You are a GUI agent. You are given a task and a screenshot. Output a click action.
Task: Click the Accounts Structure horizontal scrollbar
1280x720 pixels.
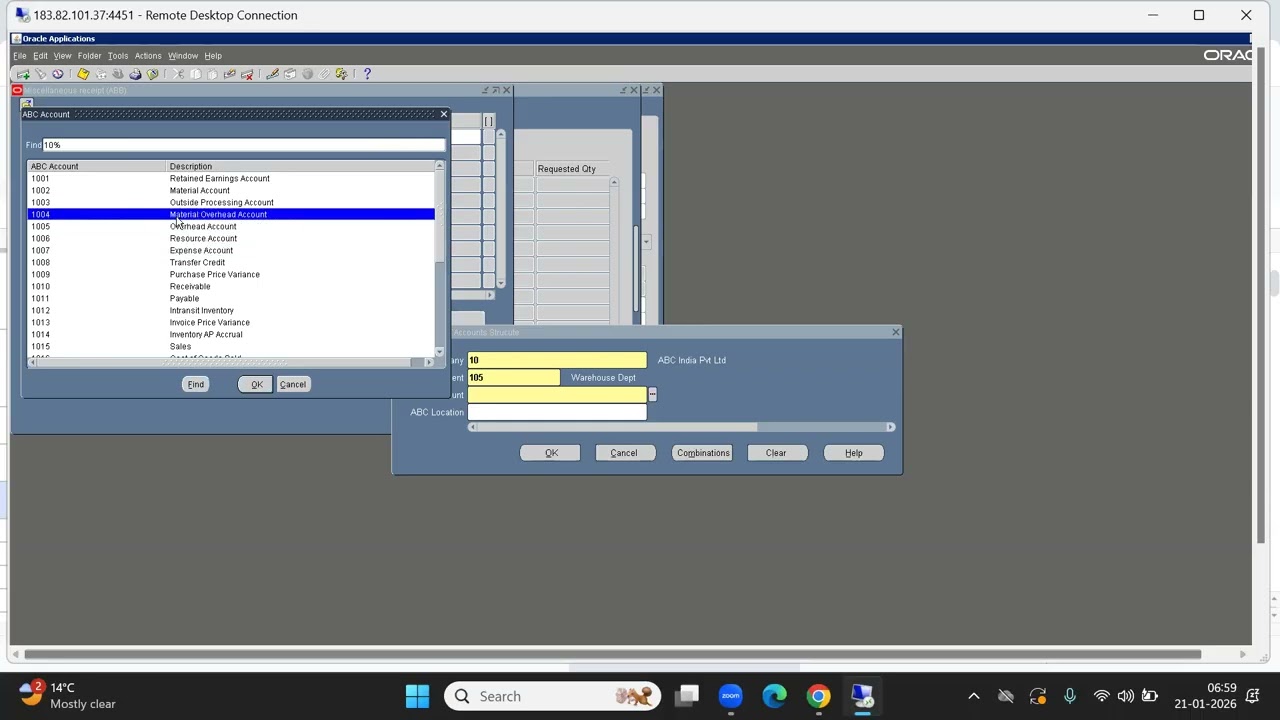pyautogui.click(x=680, y=427)
